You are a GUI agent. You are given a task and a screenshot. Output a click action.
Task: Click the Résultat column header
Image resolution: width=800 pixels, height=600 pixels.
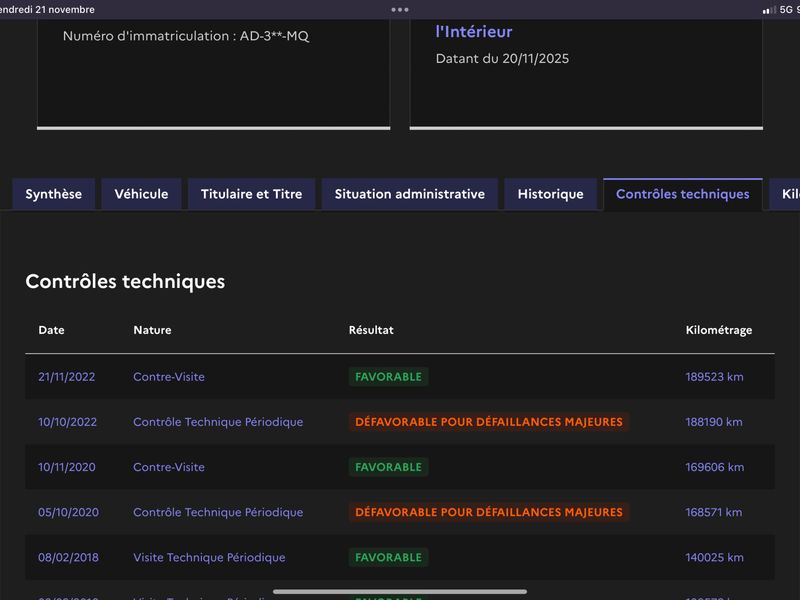click(371, 330)
